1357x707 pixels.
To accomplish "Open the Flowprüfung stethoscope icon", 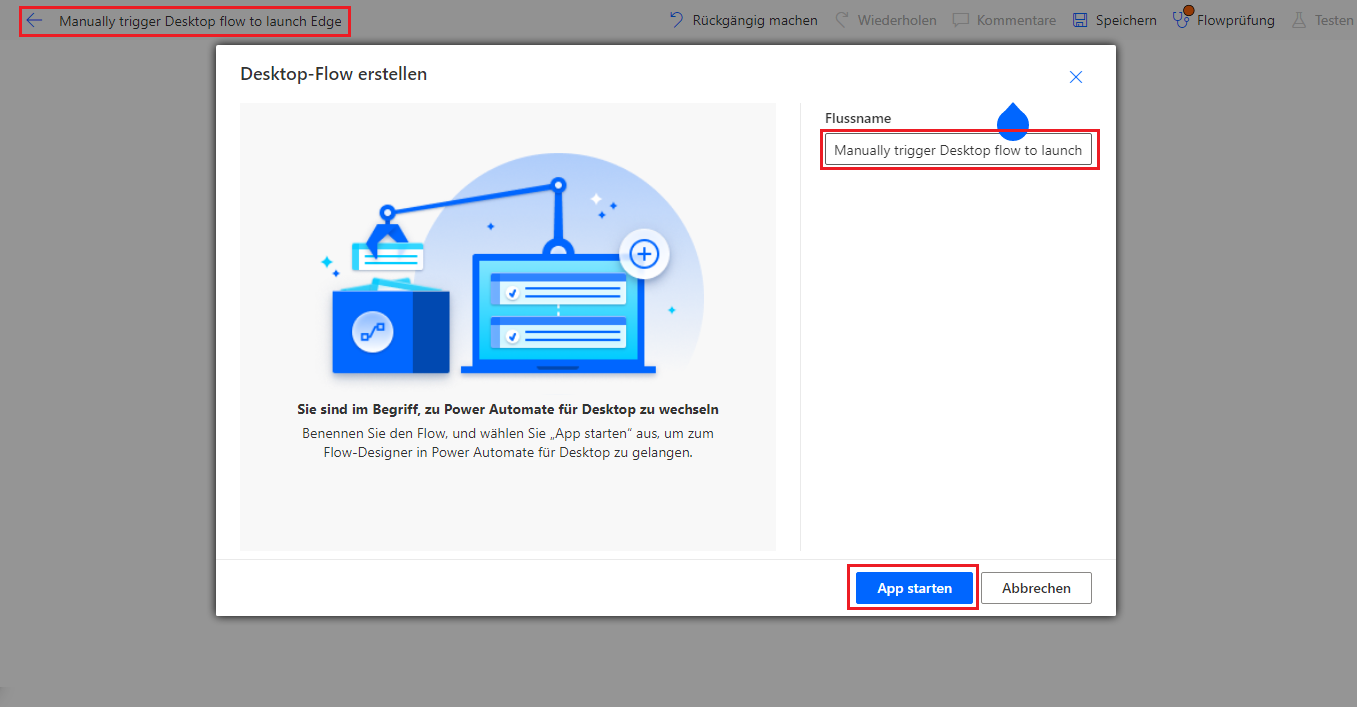I will point(1182,19).
